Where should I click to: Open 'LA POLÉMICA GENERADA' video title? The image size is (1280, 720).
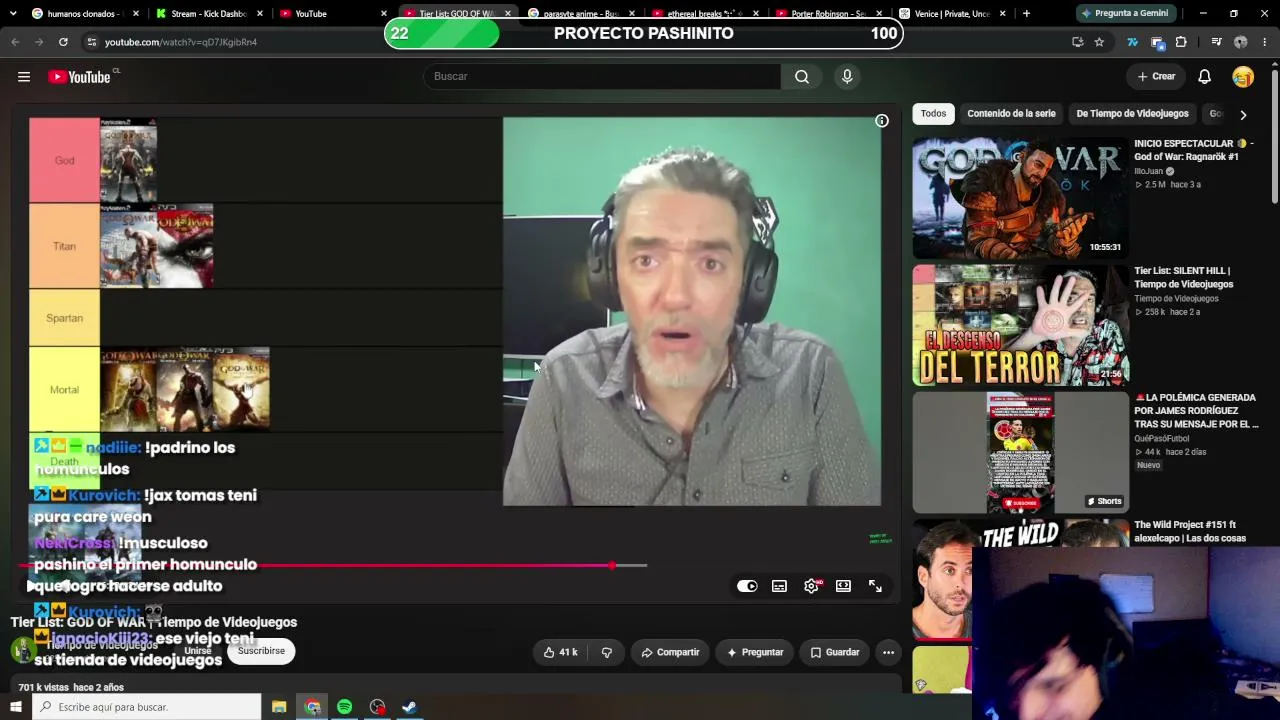click(x=1196, y=411)
